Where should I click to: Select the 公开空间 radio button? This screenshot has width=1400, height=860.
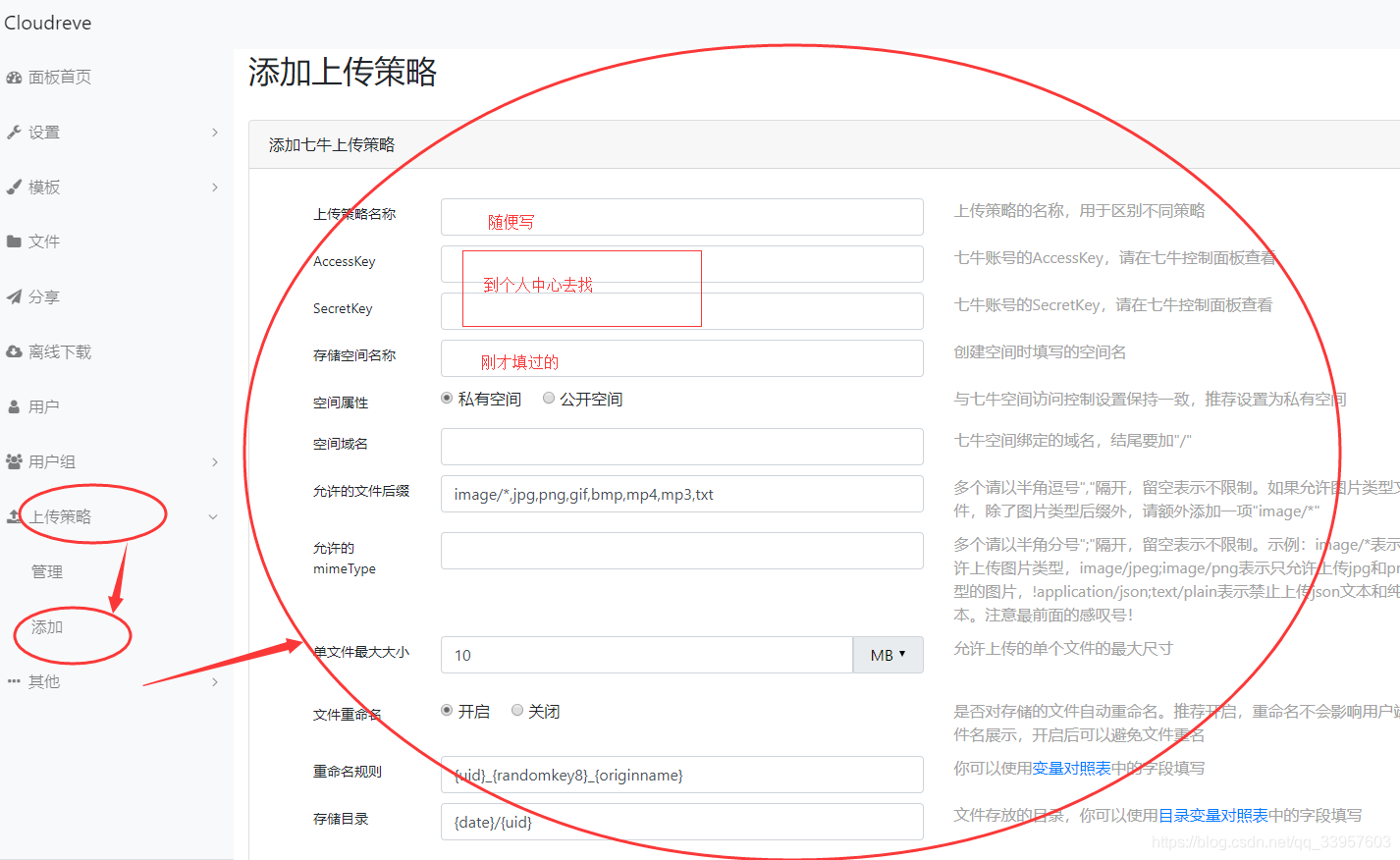(549, 398)
